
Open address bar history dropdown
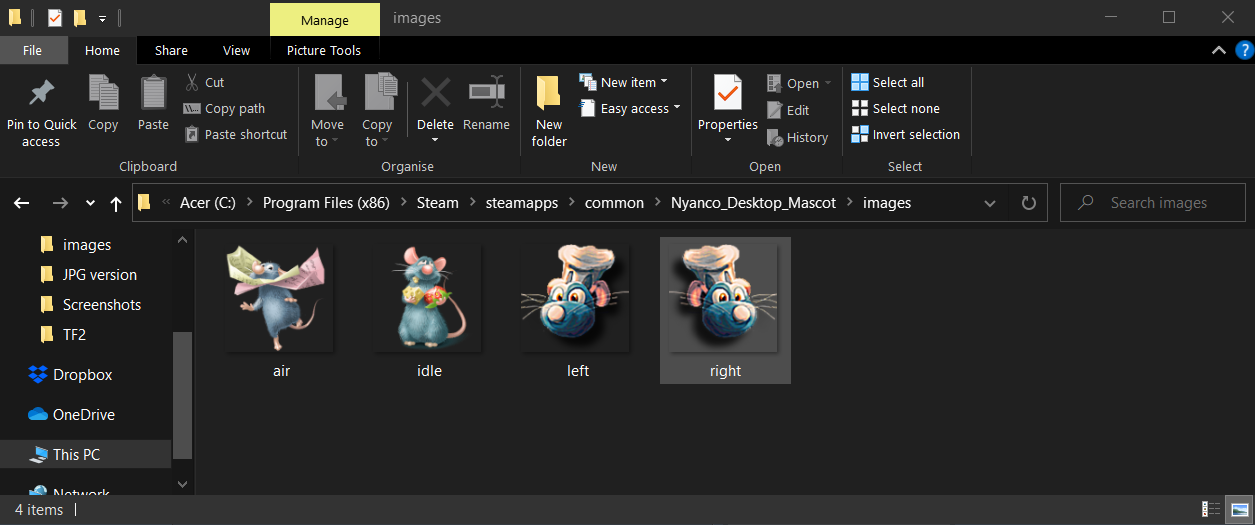pyautogui.click(x=990, y=203)
